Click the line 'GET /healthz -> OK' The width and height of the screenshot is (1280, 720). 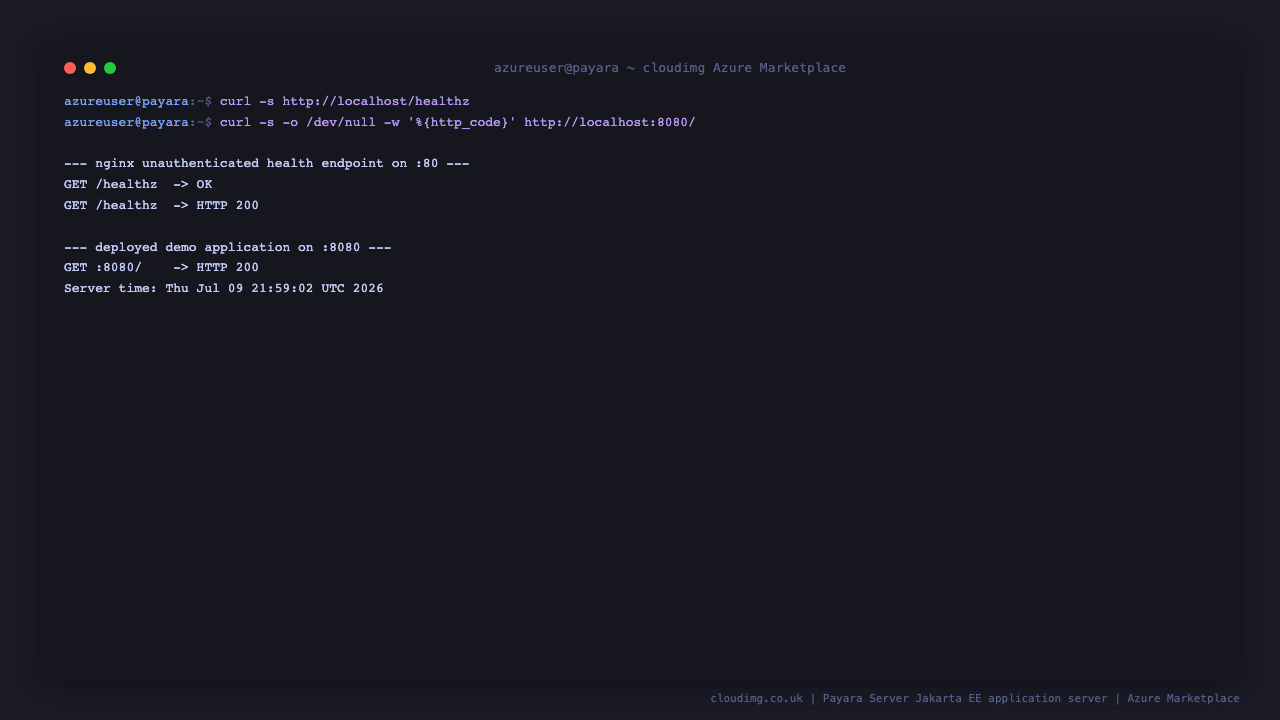pyautogui.click(x=138, y=185)
